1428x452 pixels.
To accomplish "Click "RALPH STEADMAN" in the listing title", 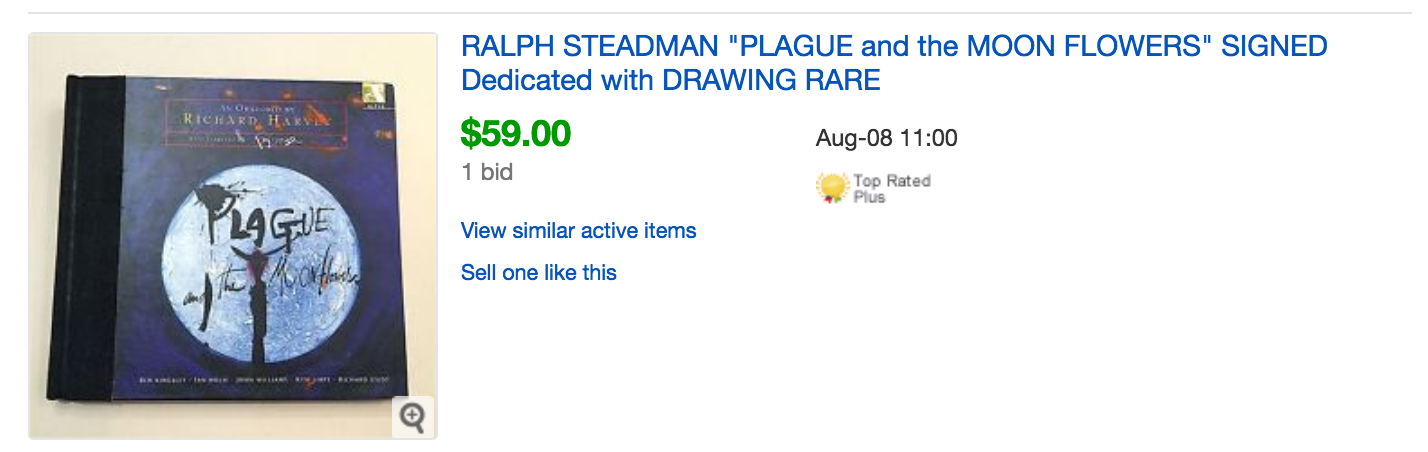I will tap(564, 46).
